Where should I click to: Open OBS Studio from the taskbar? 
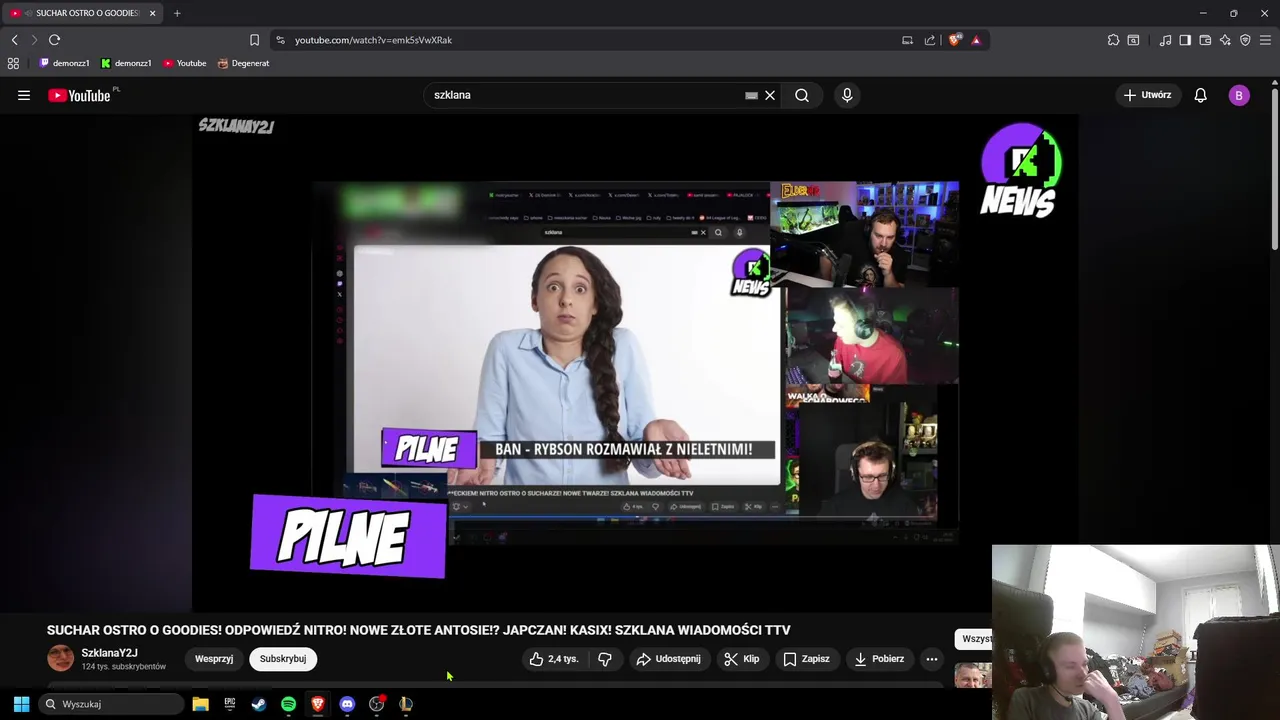tap(376, 704)
